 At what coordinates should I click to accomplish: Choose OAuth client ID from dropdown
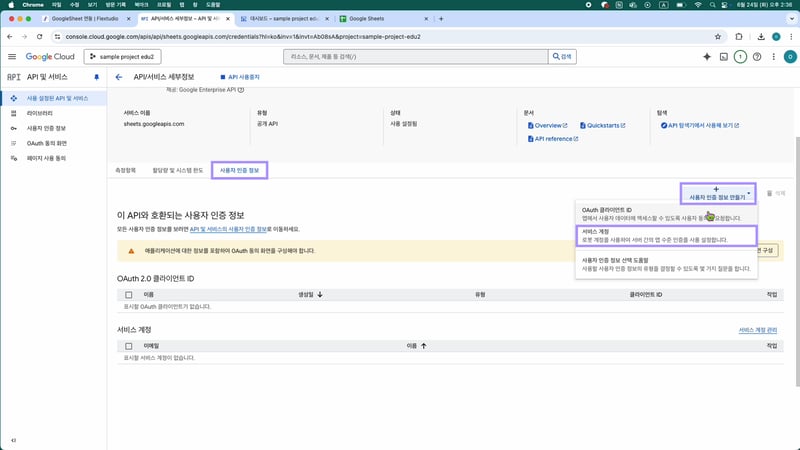click(x=666, y=214)
